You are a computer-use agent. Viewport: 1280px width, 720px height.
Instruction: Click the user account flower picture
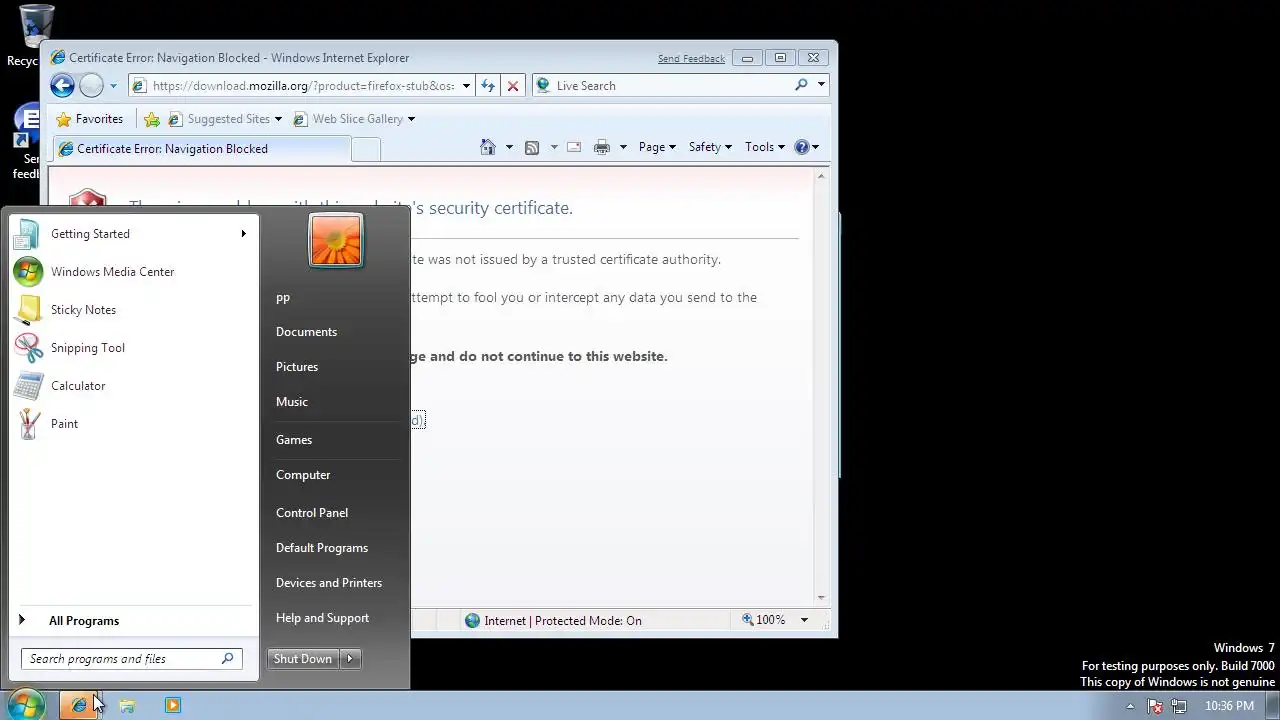point(336,240)
